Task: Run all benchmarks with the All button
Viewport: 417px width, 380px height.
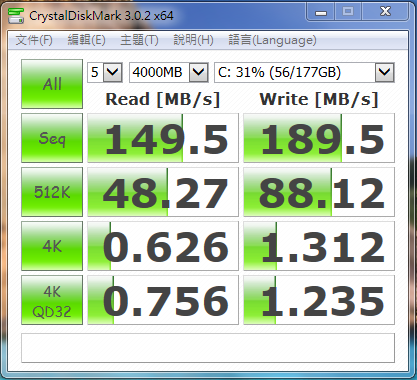Action: point(52,84)
